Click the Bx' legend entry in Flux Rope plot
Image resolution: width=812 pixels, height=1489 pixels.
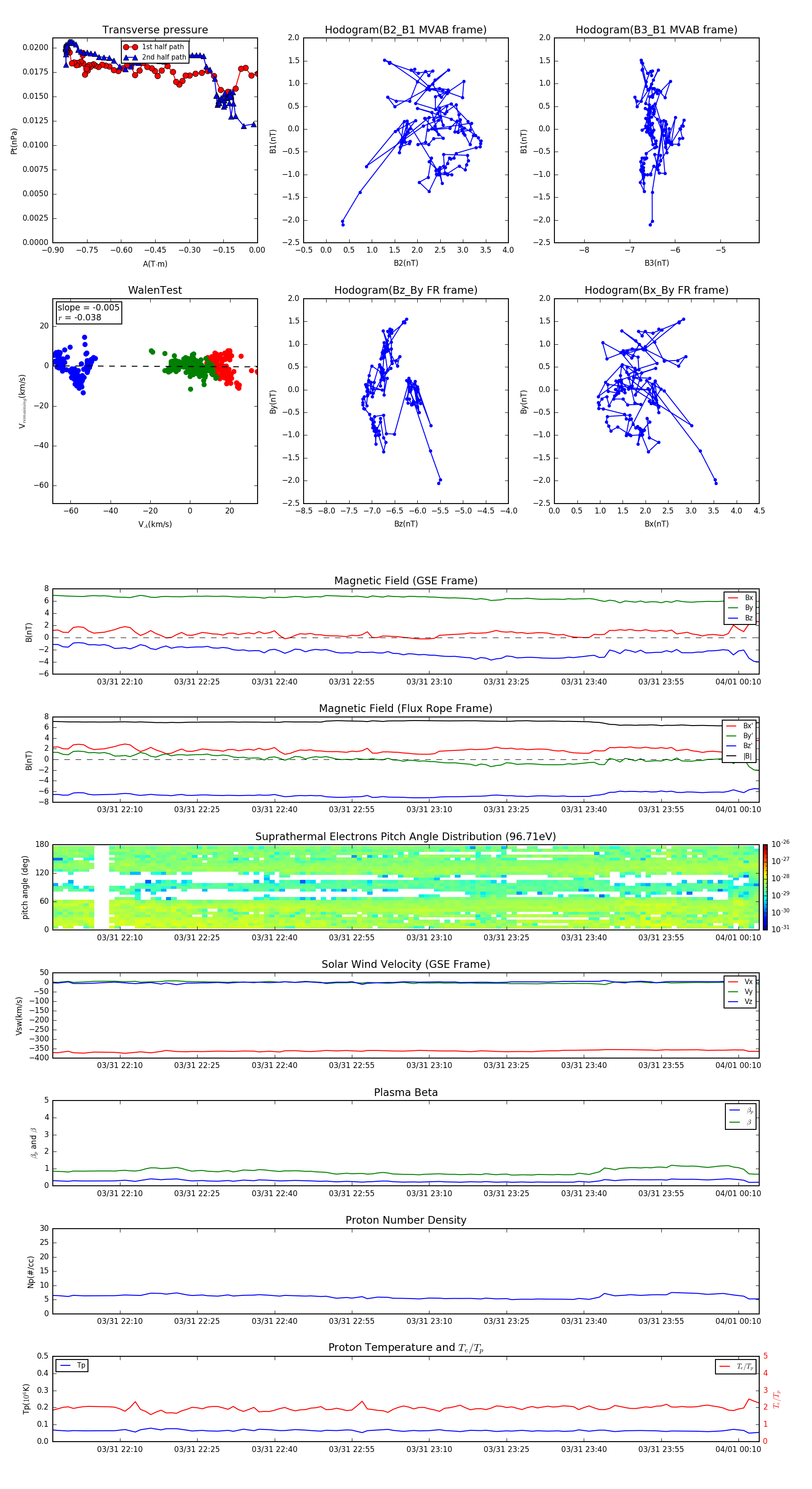740,726
